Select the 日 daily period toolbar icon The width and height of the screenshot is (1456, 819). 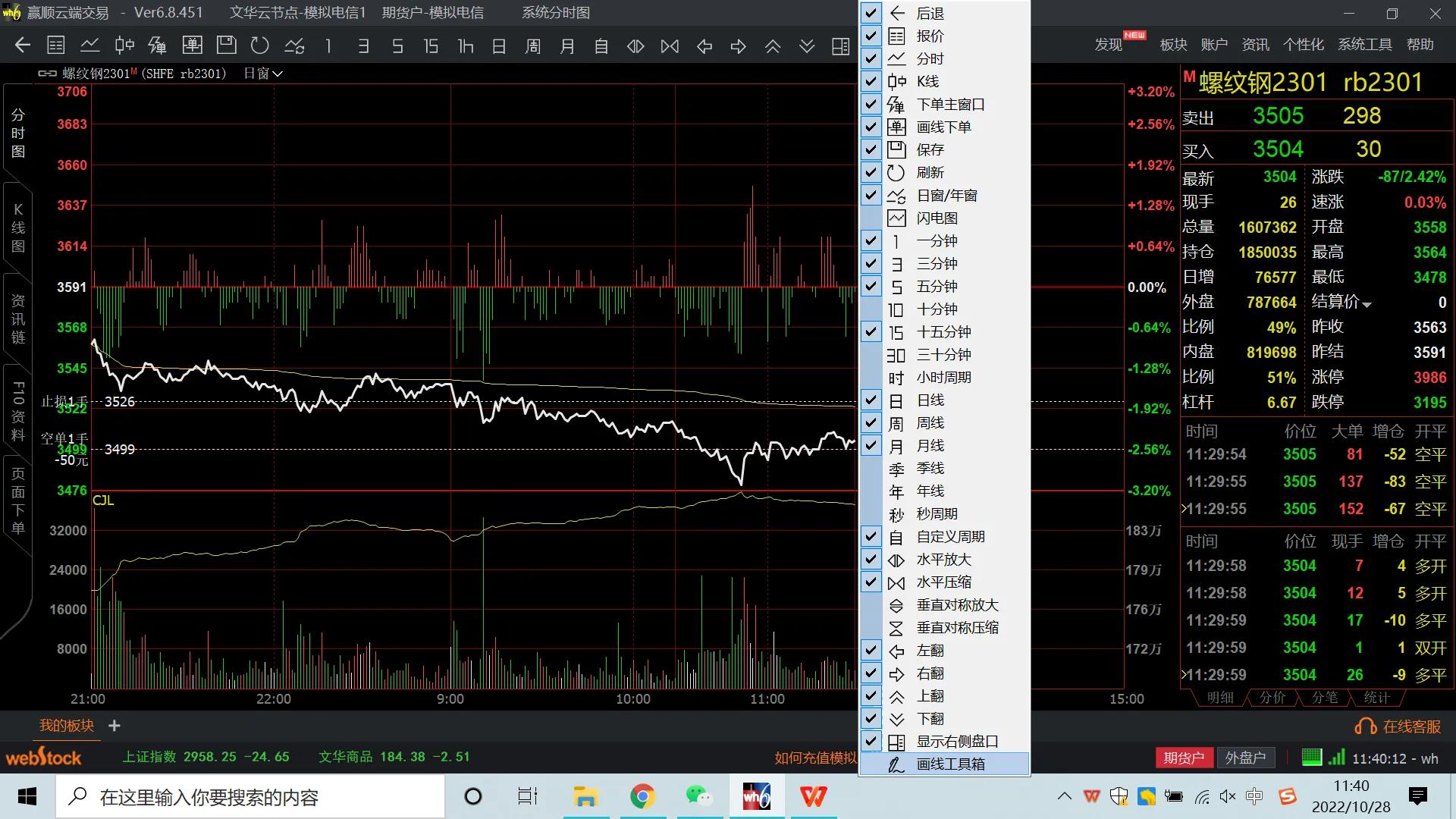pyautogui.click(x=499, y=45)
